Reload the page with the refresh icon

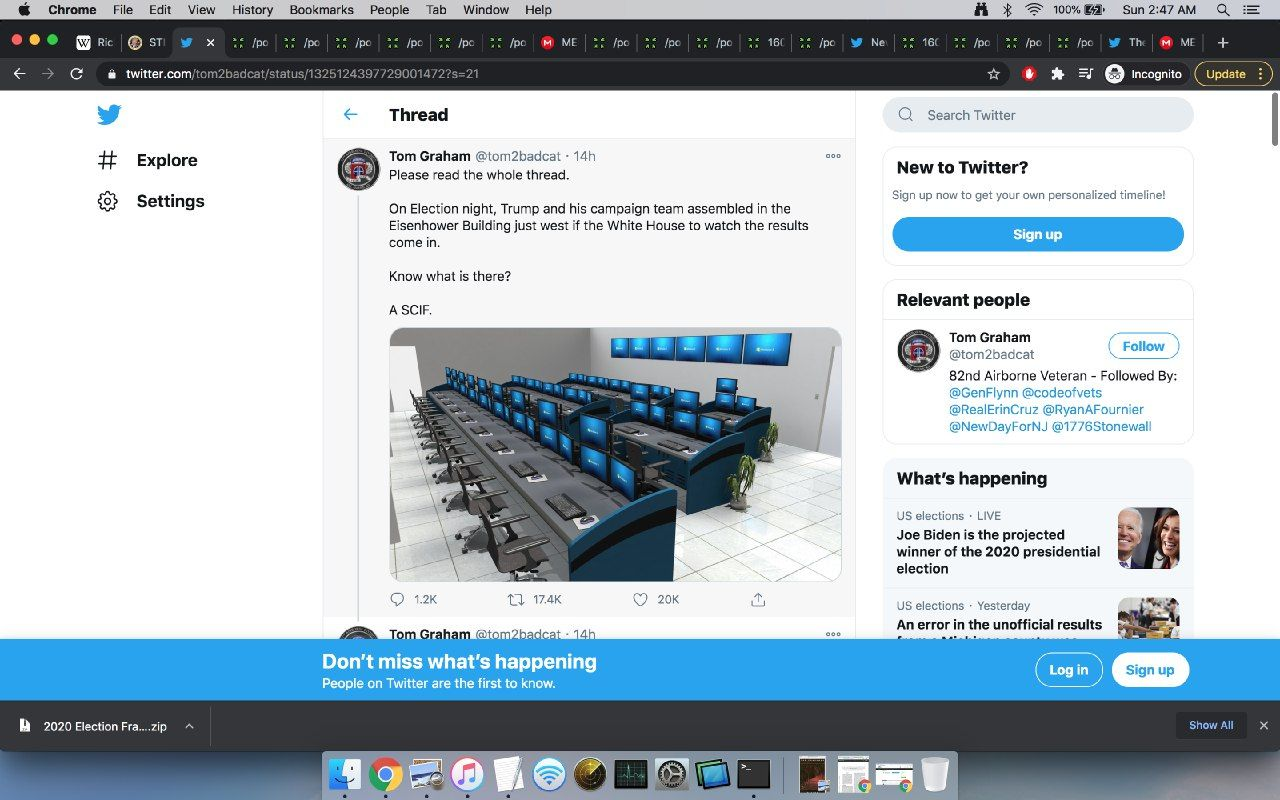(77, 73)
